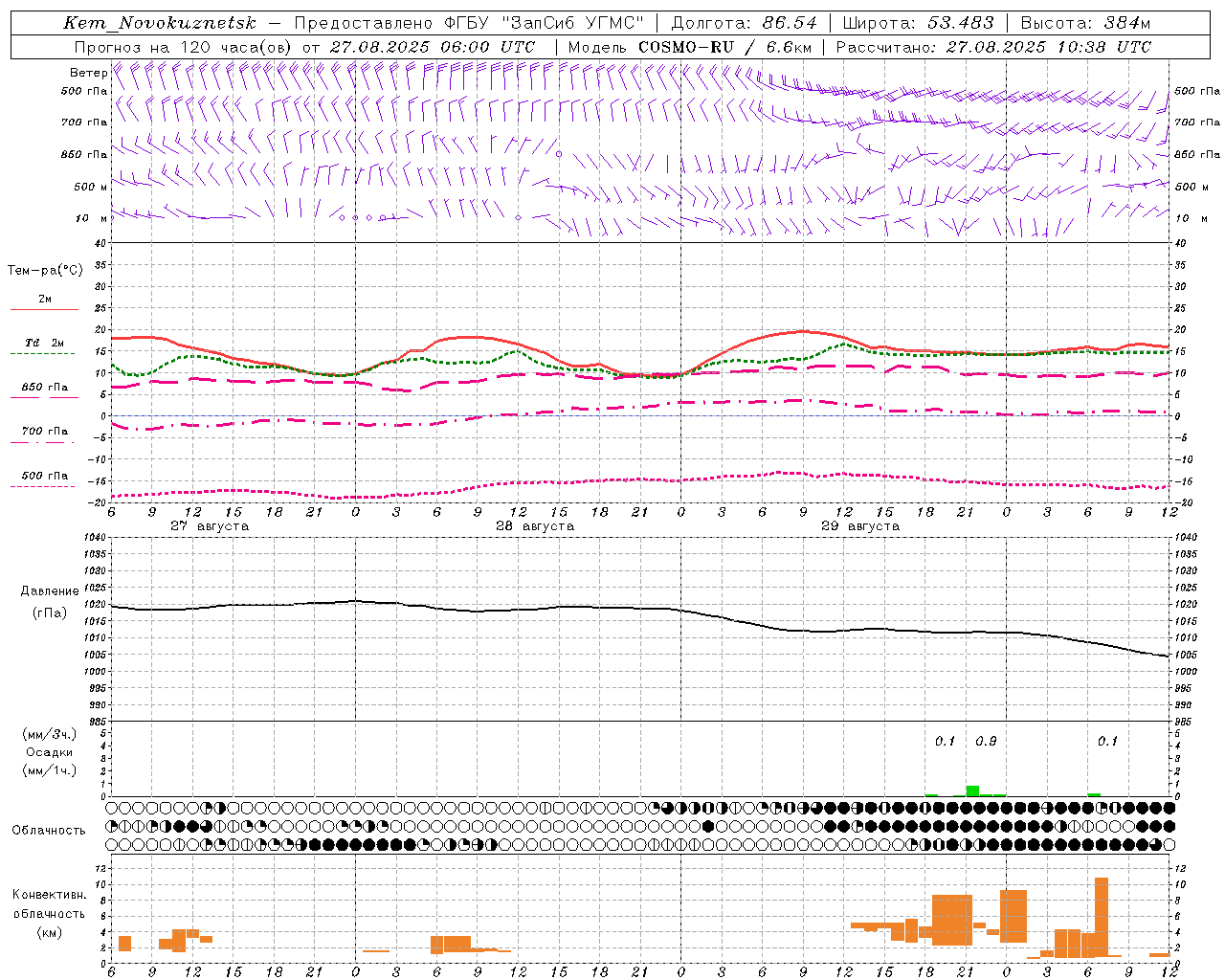Click the '0.1' value beside 0.9
The height and width of the screenshot is (980, 1225).
(945, 742)
